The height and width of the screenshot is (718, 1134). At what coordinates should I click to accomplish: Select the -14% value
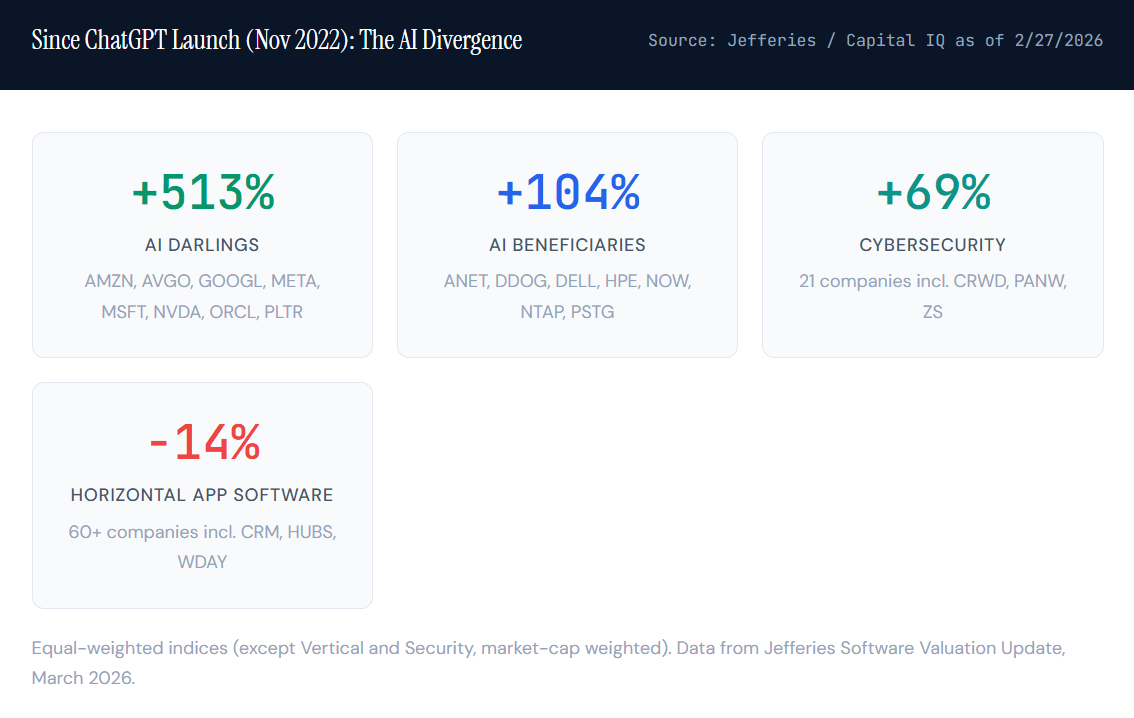click(204, 442)
